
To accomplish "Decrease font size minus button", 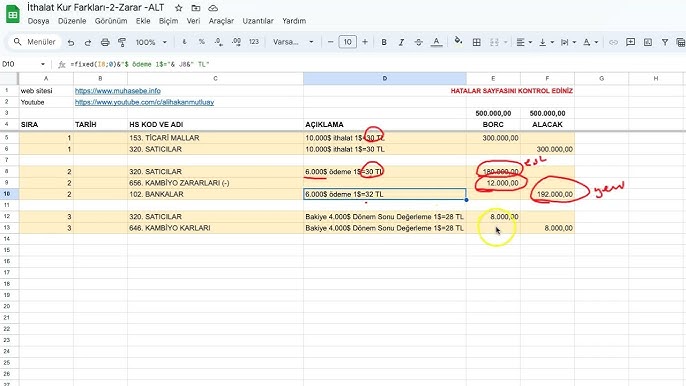I will (330, 42).
